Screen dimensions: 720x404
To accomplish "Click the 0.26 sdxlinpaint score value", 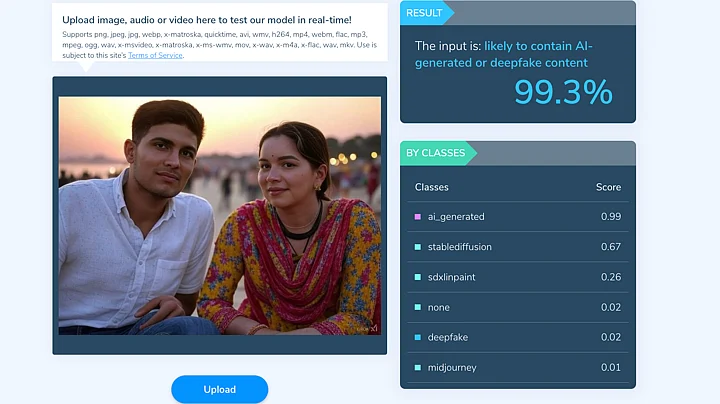I will [610, 277].
